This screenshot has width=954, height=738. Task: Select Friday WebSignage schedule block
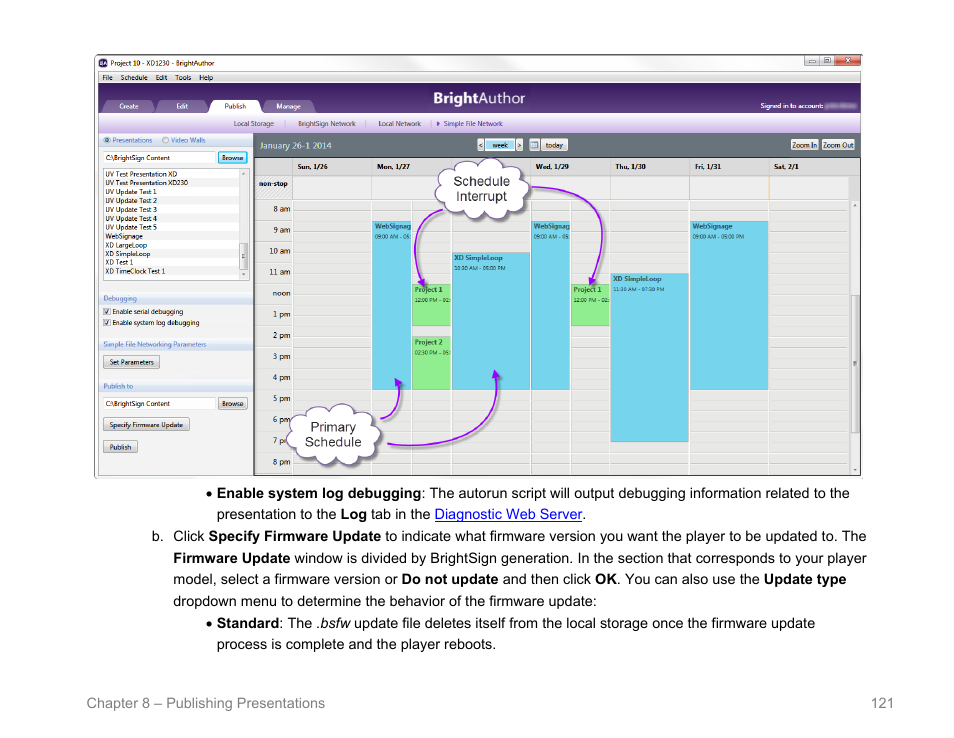tap(729, 305)
